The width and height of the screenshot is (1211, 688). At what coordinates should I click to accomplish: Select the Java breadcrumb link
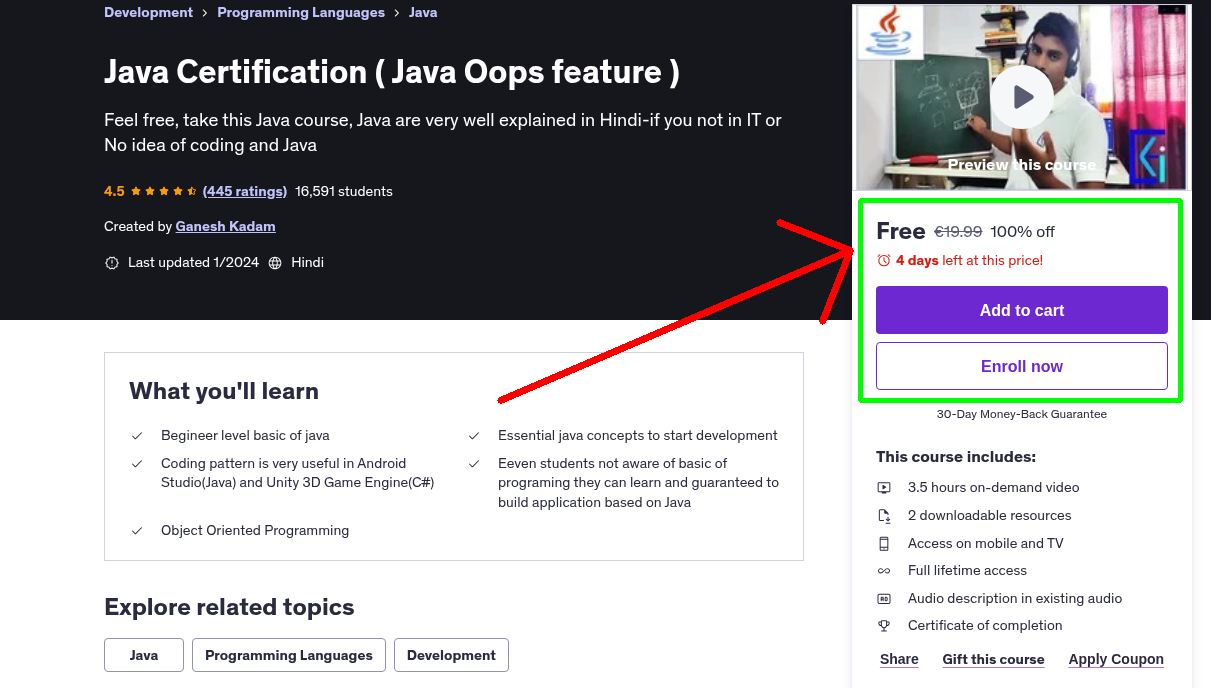[422, 12]
